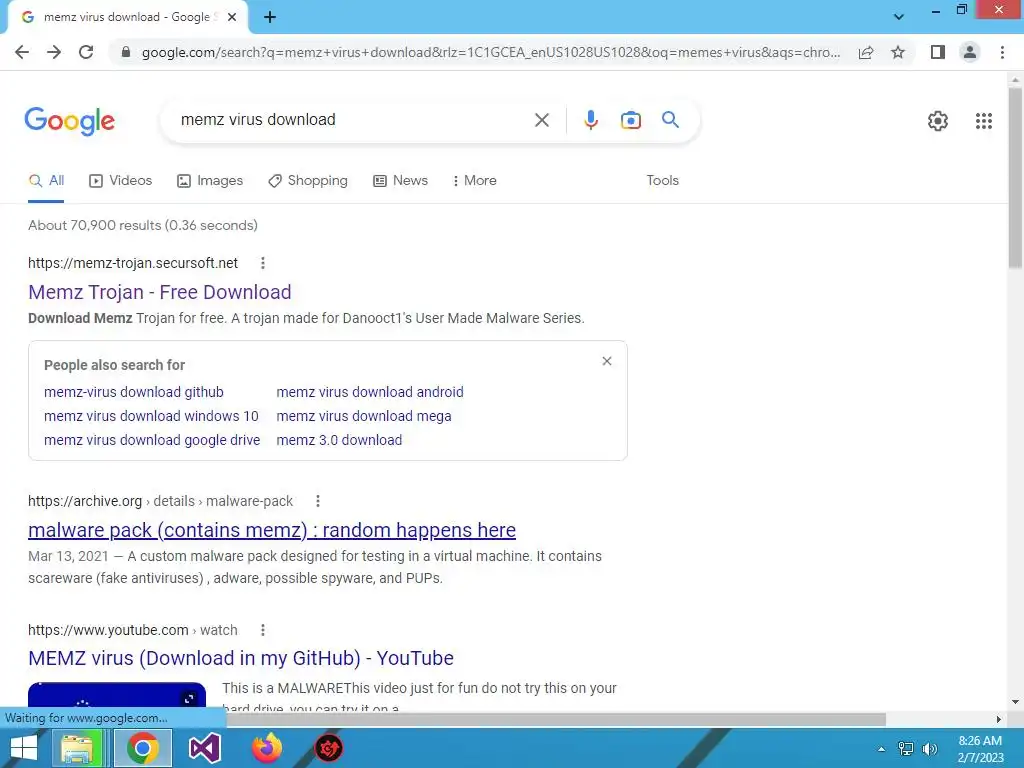1024x768 pixels.
Task: Bookmark this page with the star
Action: (898, 52)
